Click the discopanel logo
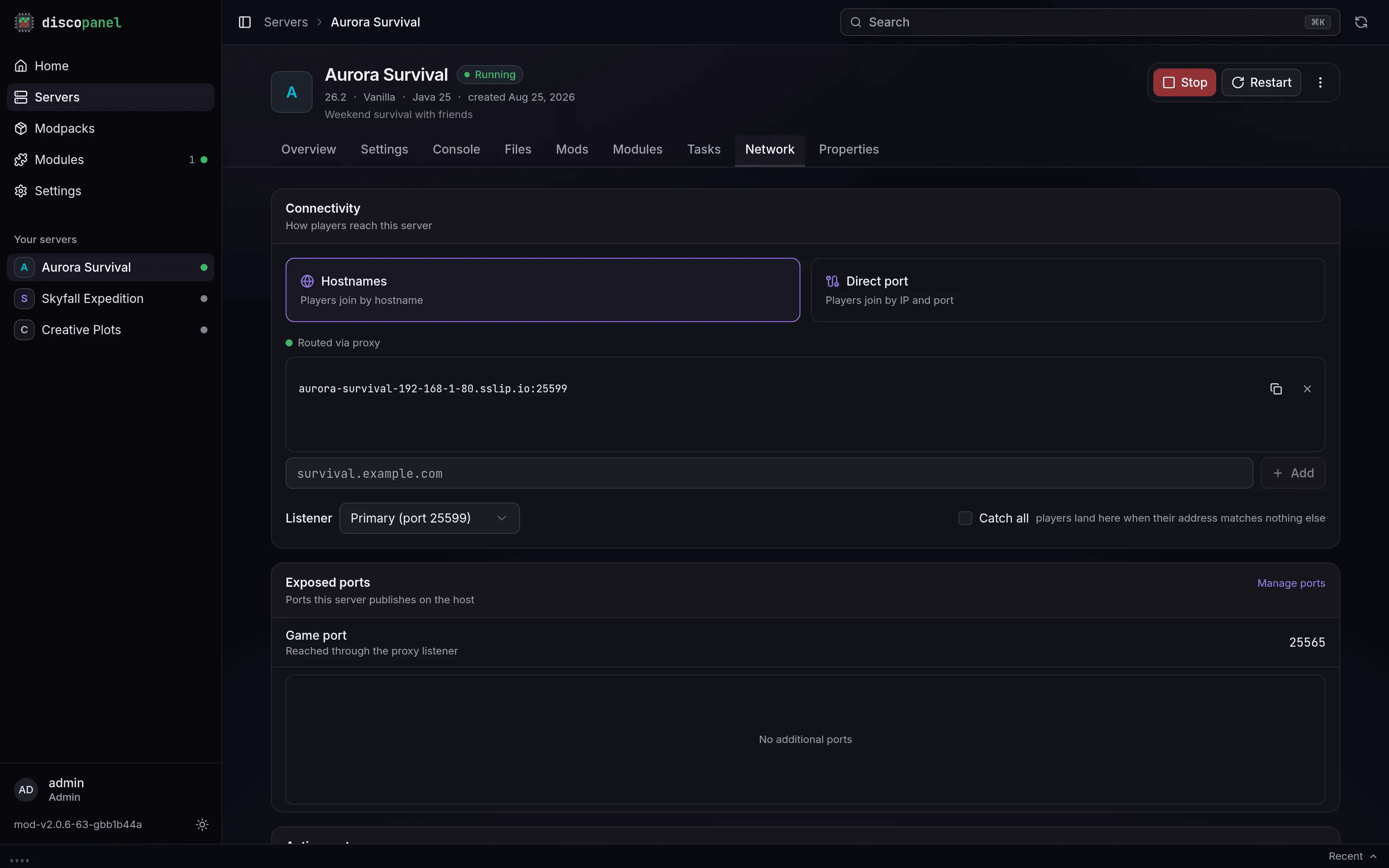1389x868 pixels. click(x=68, y=23)
